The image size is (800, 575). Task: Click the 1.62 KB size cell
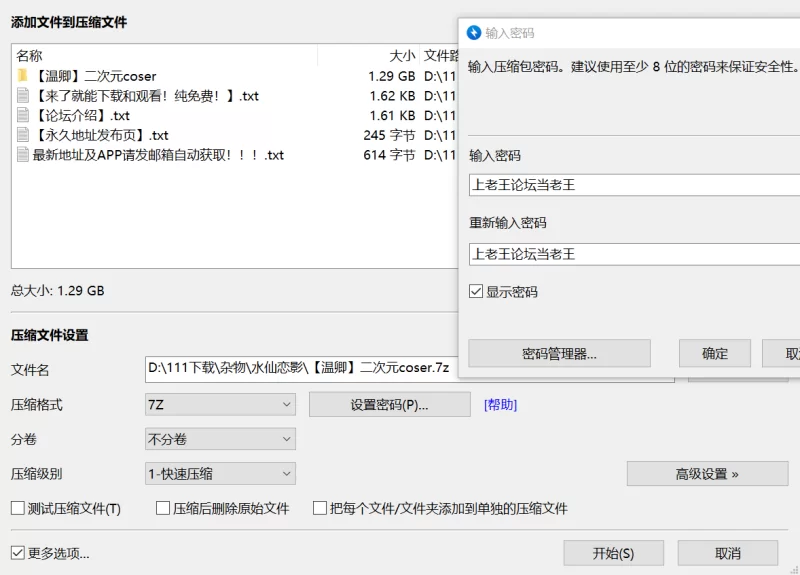tap(392, 96)
